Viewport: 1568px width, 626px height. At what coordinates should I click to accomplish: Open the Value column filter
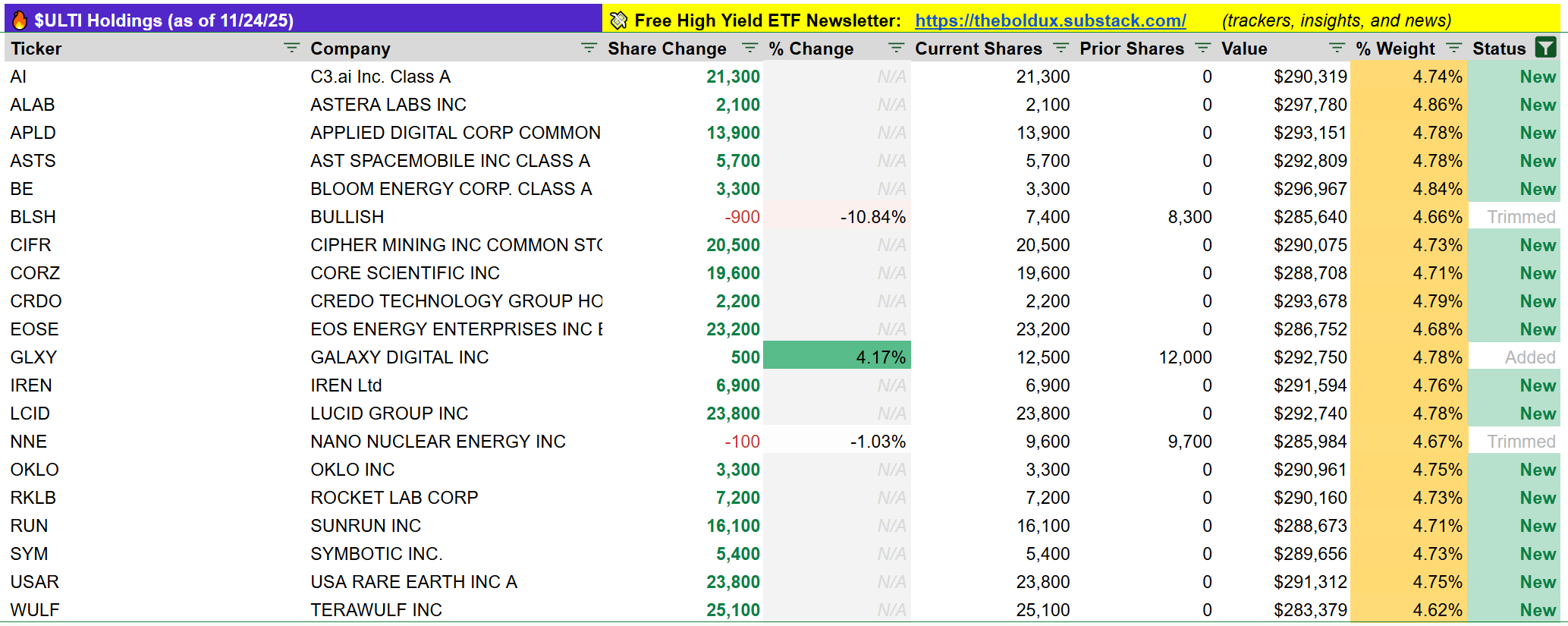point(1337,49)
